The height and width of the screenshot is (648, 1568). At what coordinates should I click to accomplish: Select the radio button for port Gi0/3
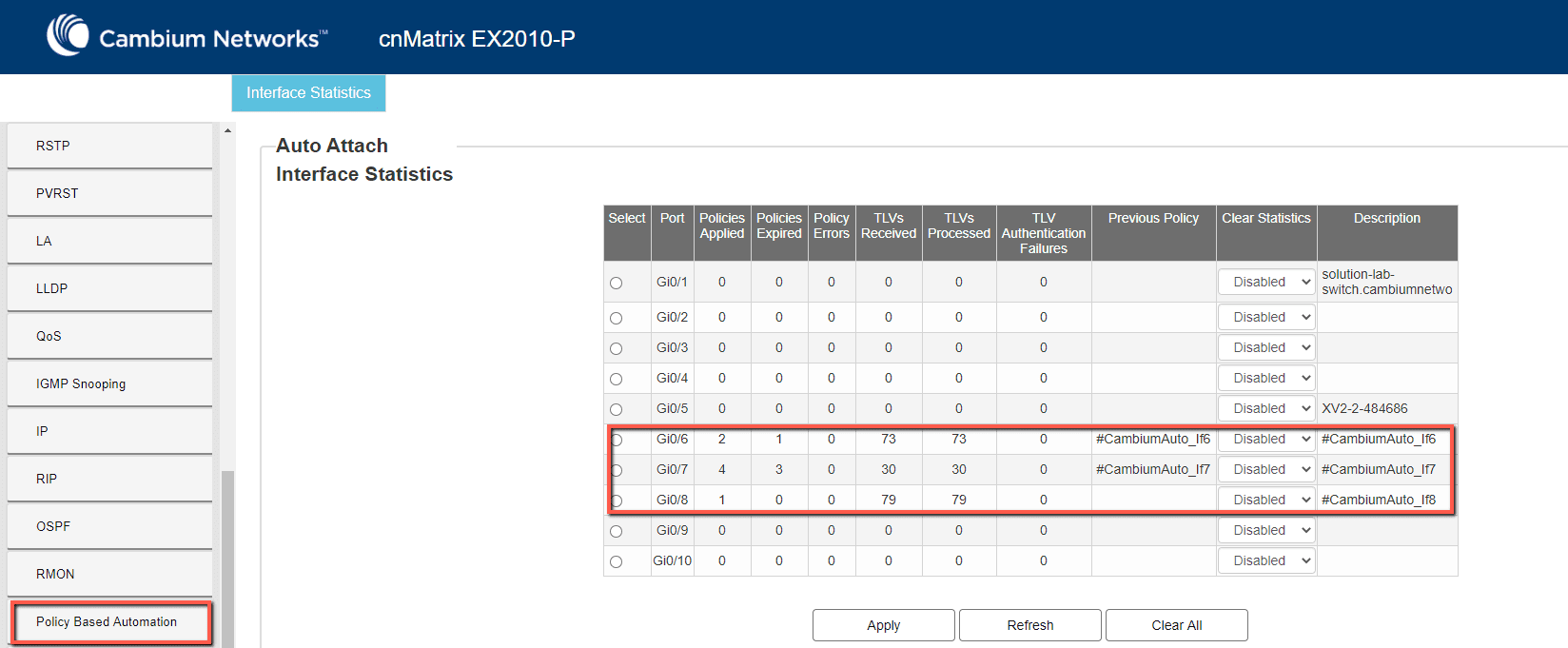tap(617, 348)
